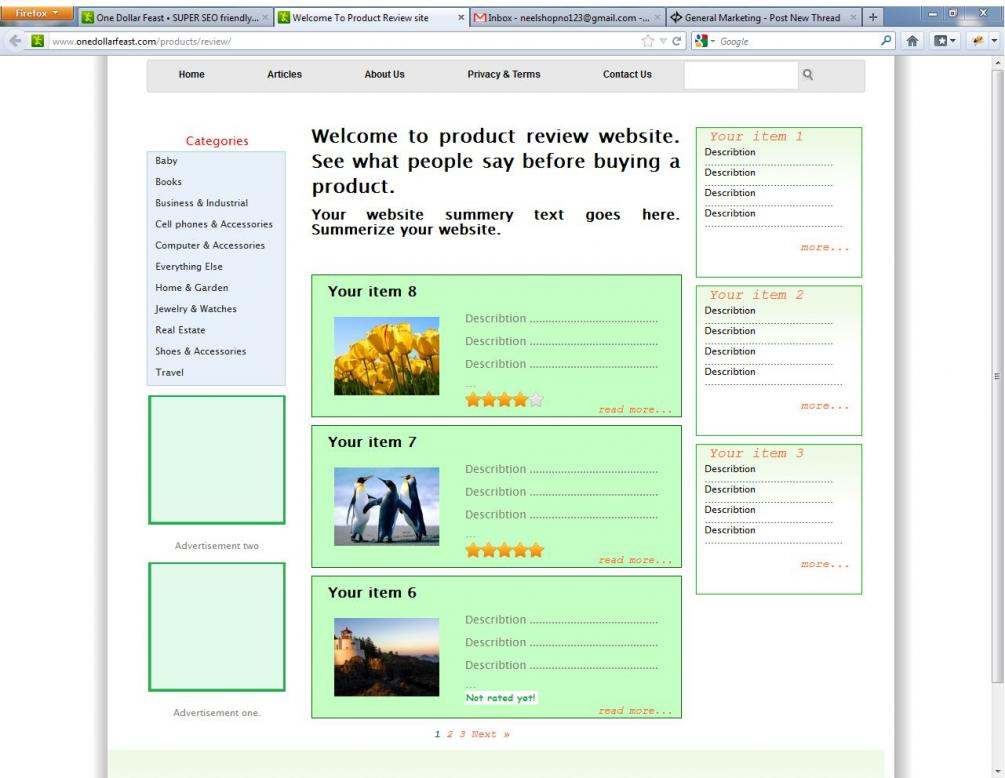Image resolution: width=1005 pixels, height=778 pixels.
Task: Click the browser back arrow button
Action: [15, 41]
